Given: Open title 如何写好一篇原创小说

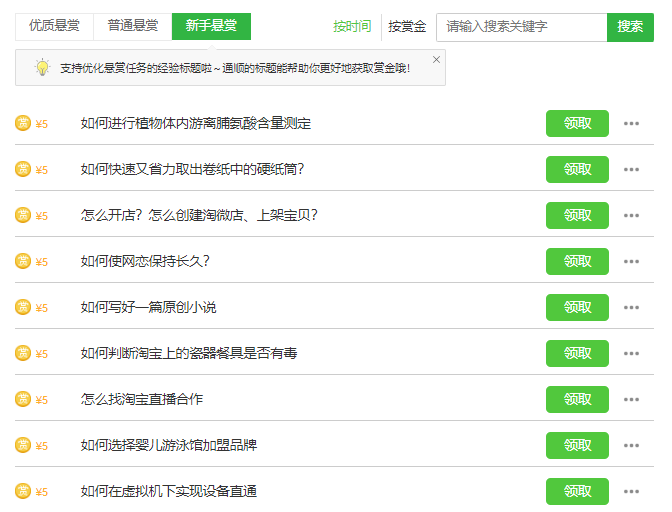Looking at the screenshot, I should tap(148, 307).
